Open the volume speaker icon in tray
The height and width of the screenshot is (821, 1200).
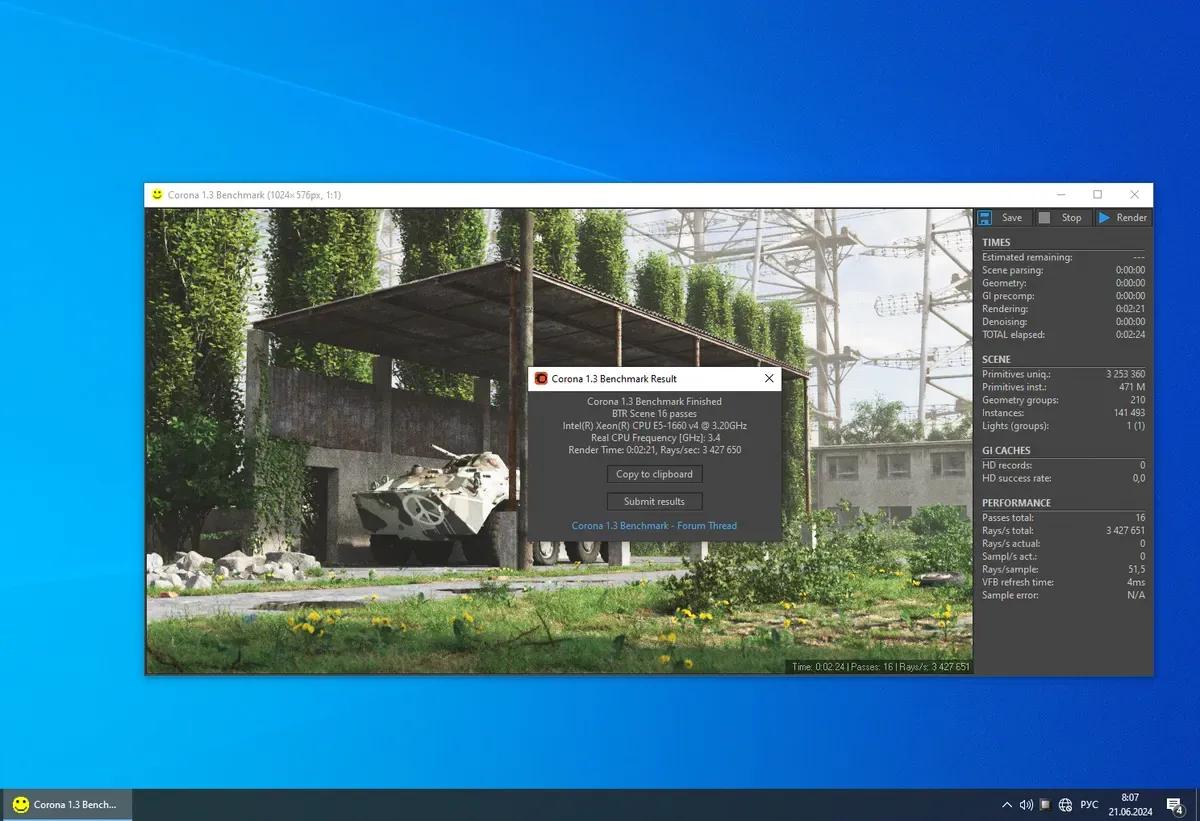pyautogui.click(x=1026, y=805)
